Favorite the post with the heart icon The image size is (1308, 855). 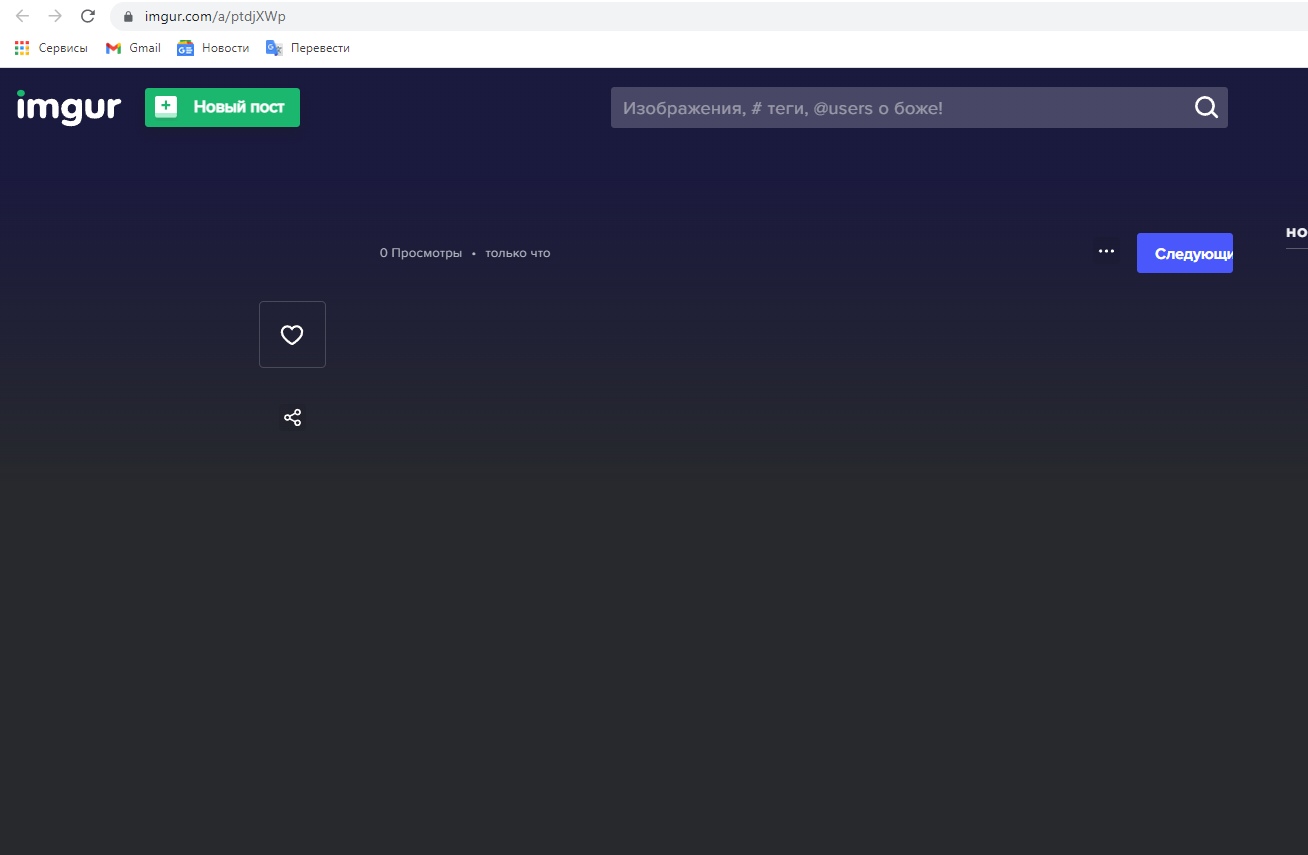click(x=292, y=335)
